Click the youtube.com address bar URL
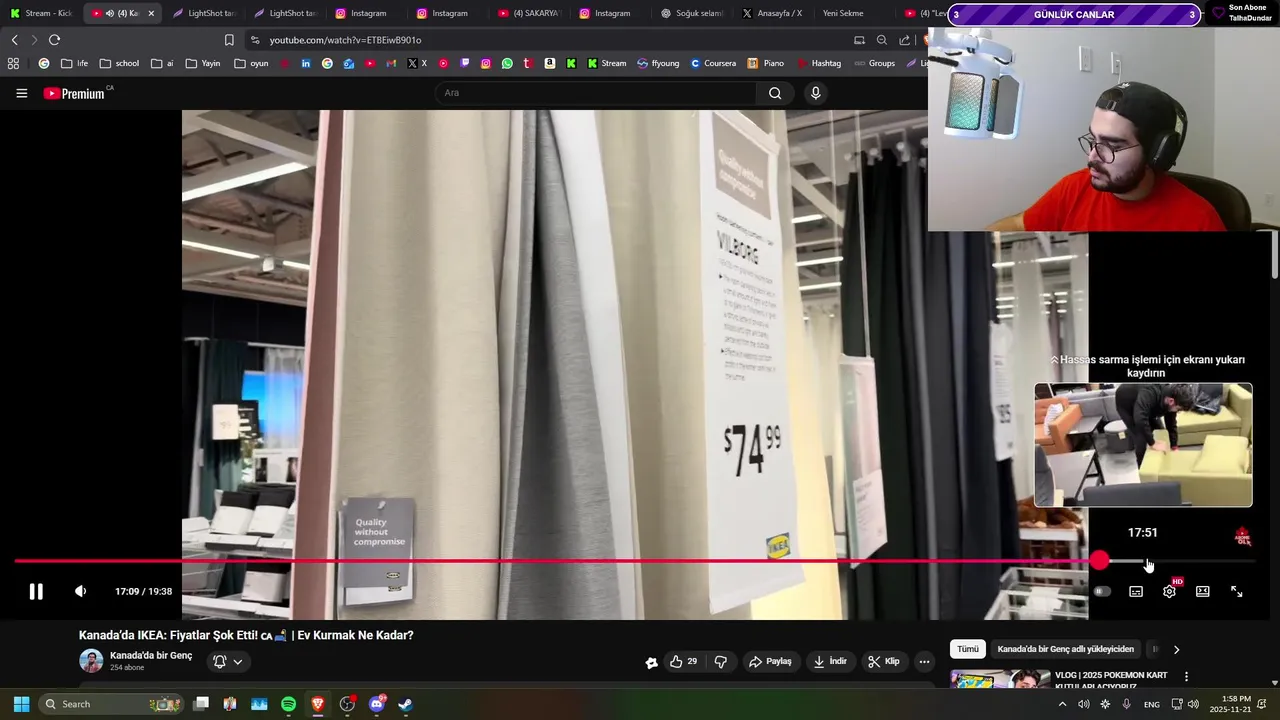1280x720 pixels. [x=345, y=40]
